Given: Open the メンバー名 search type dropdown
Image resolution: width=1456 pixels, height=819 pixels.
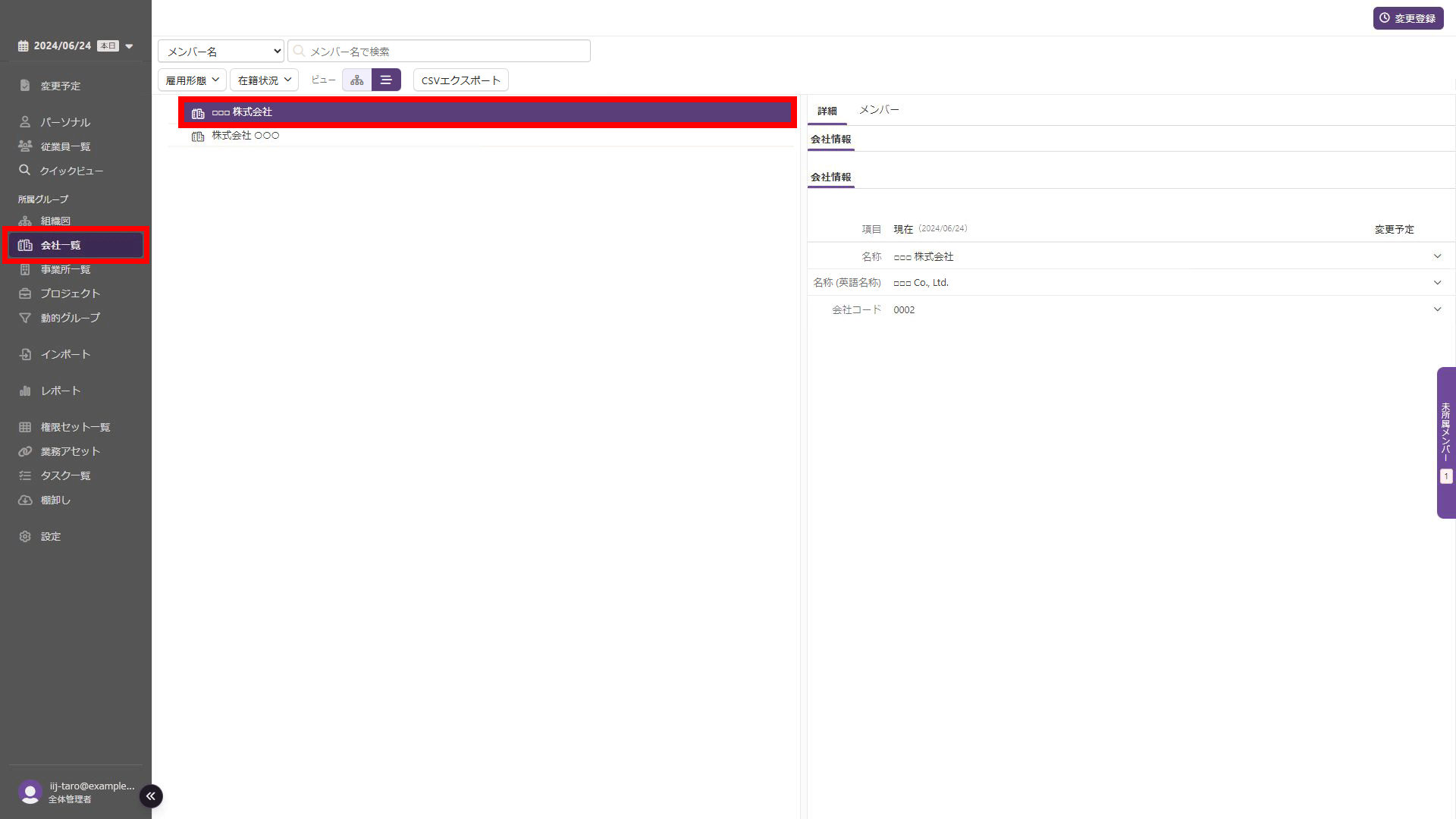Looking at the screenshot, I should point(221,51).
